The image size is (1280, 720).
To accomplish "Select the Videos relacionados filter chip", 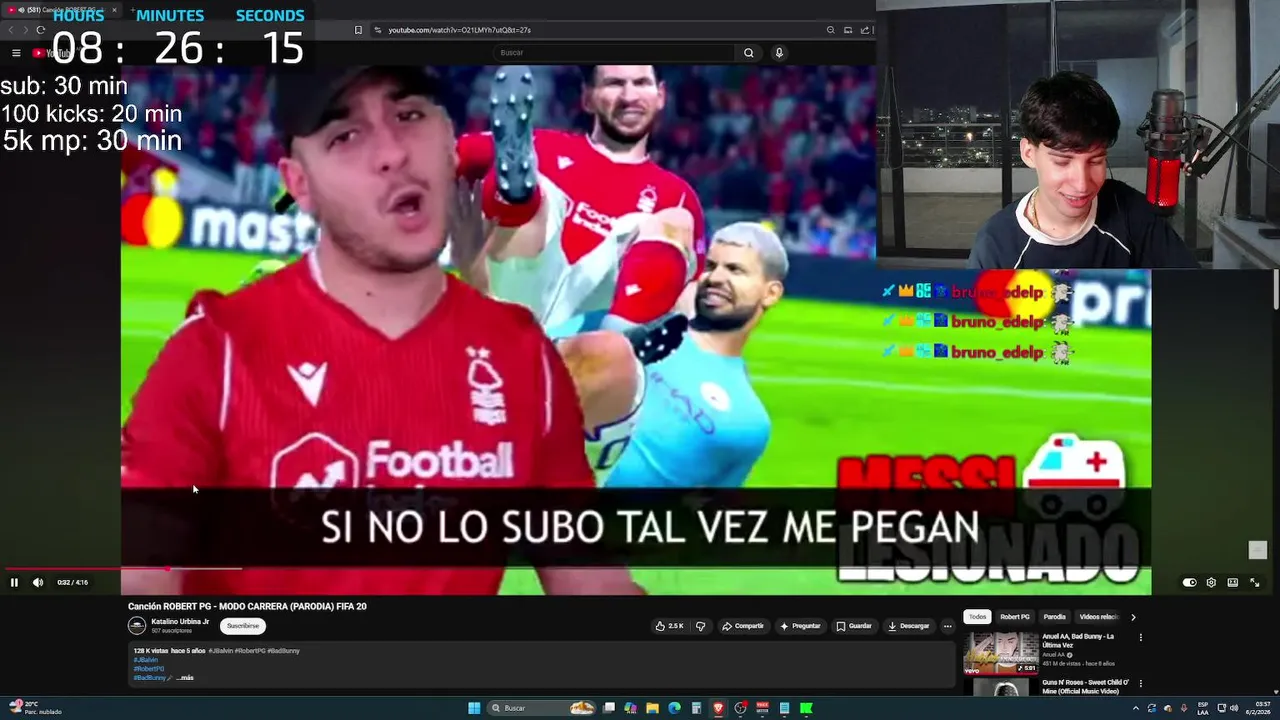I will click(x=1098, y=617).
